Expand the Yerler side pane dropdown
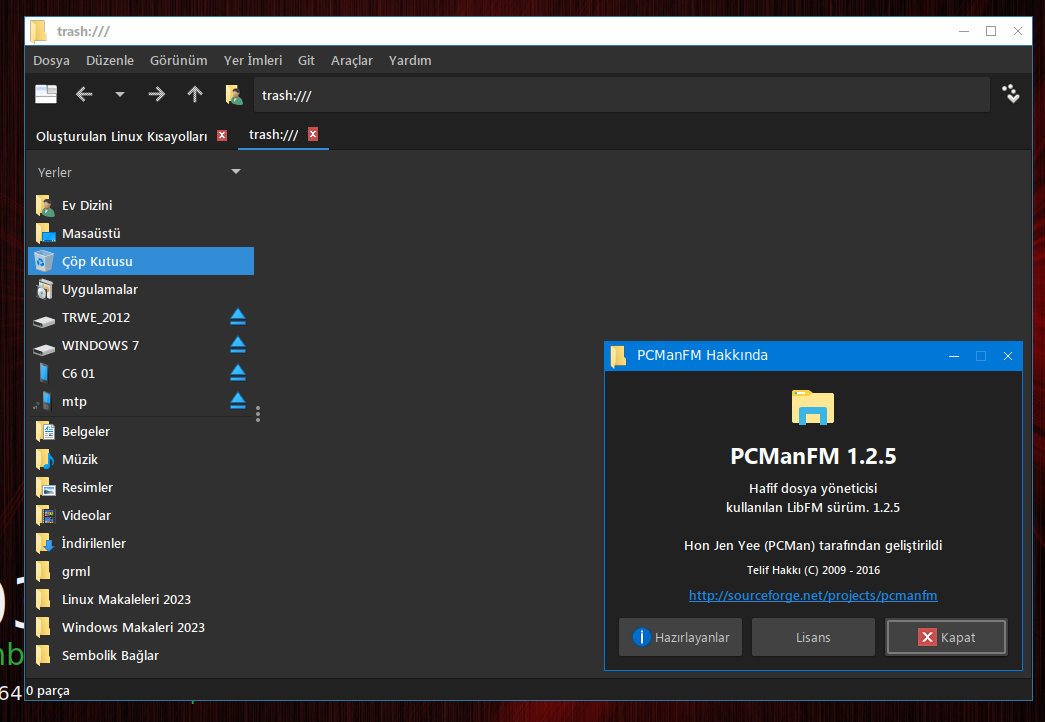Viewport: 1045px width, 722px height. pyautogui.click(x=235, y=172)
